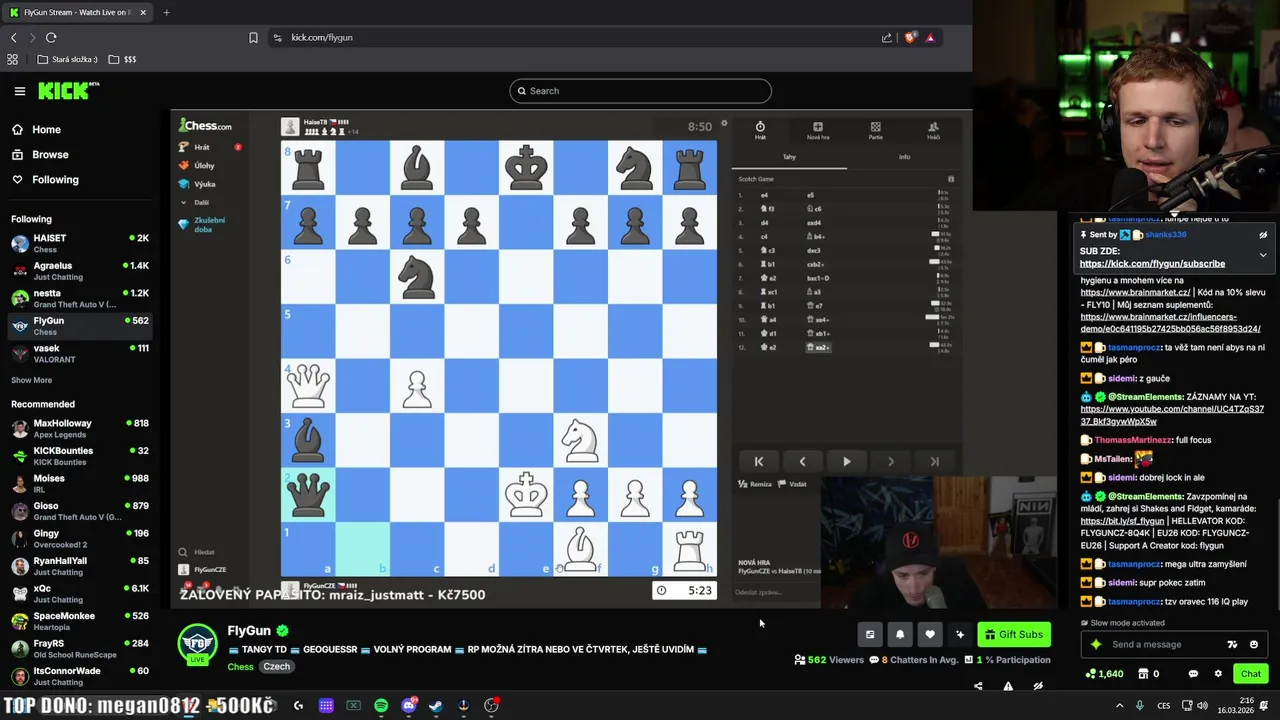Play the moves forward

[847, 461]
